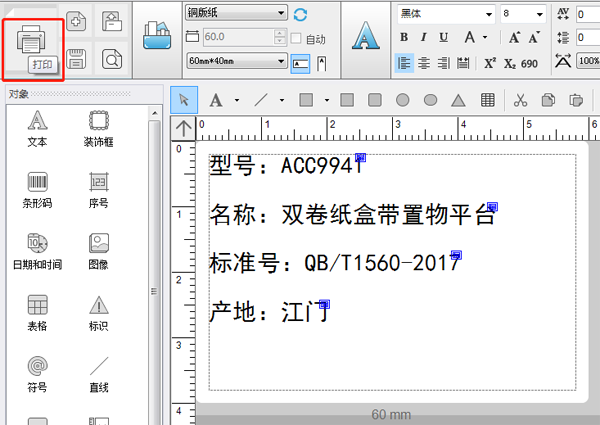The width and height of the screenshot is (600, 425).
Task: Click the character spacing value field
Action: tap(588, 15)
